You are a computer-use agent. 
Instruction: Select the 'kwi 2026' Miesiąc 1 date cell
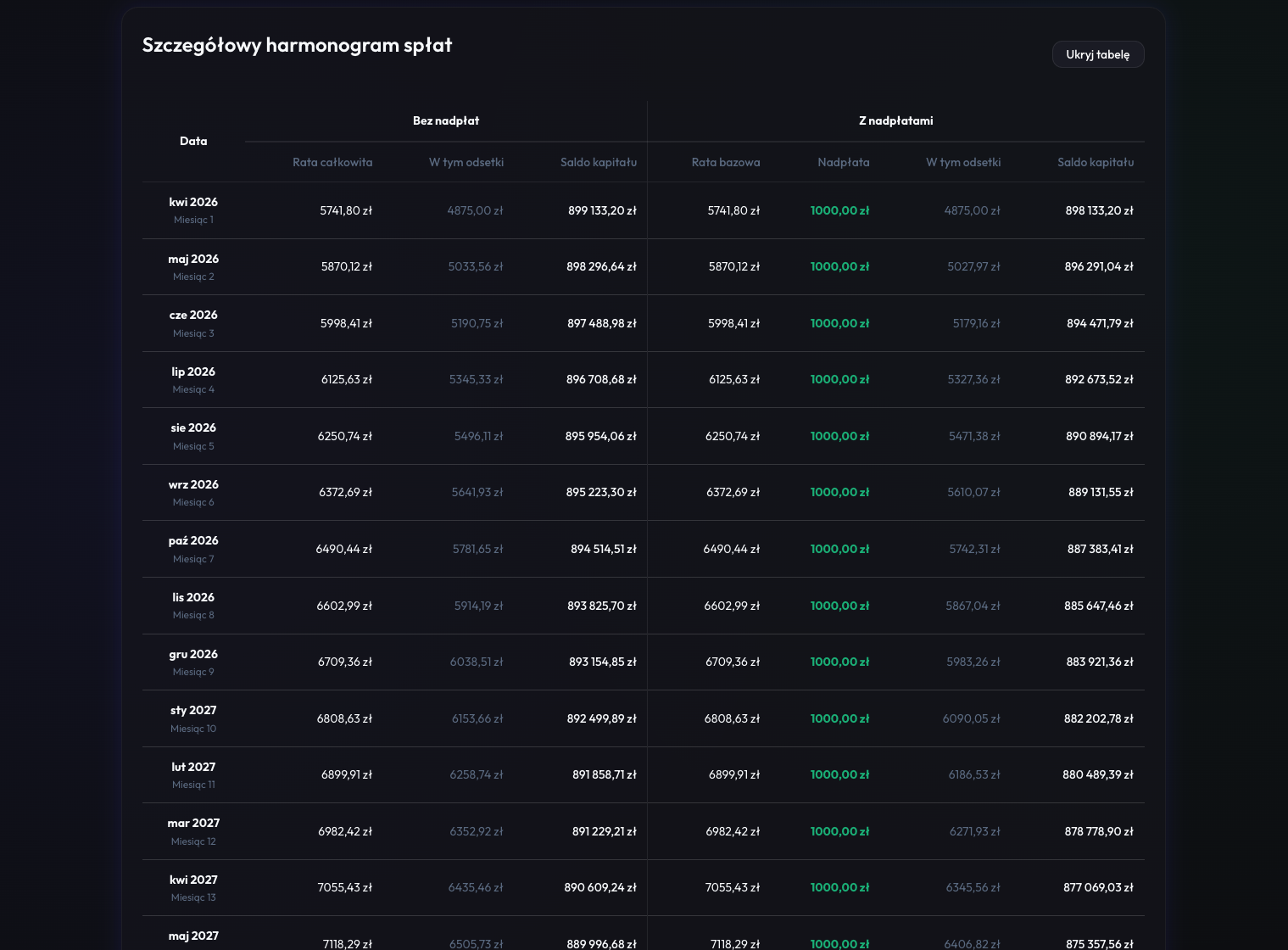pos(193,210)
